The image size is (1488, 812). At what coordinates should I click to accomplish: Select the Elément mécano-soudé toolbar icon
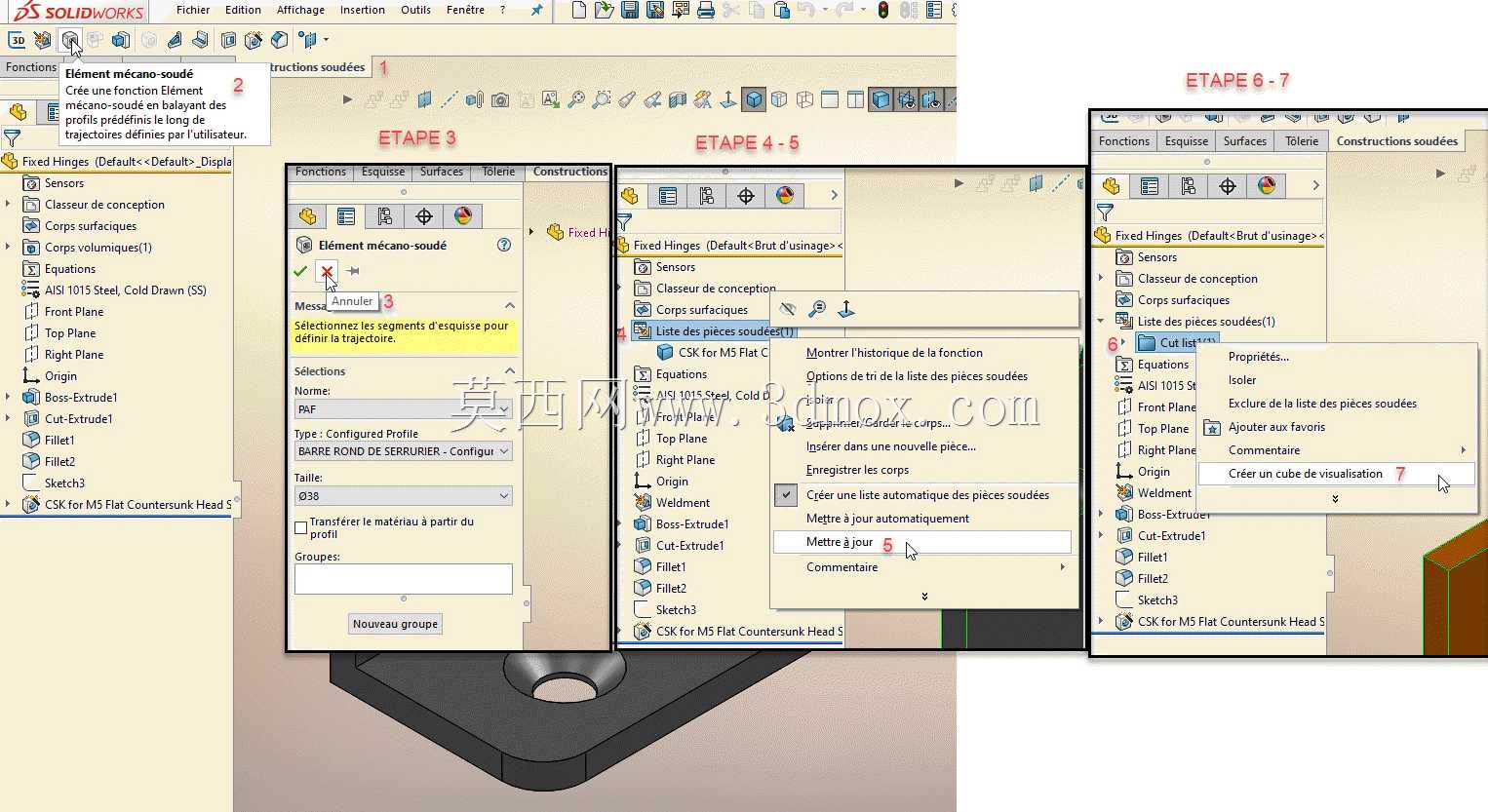point(68,40)
